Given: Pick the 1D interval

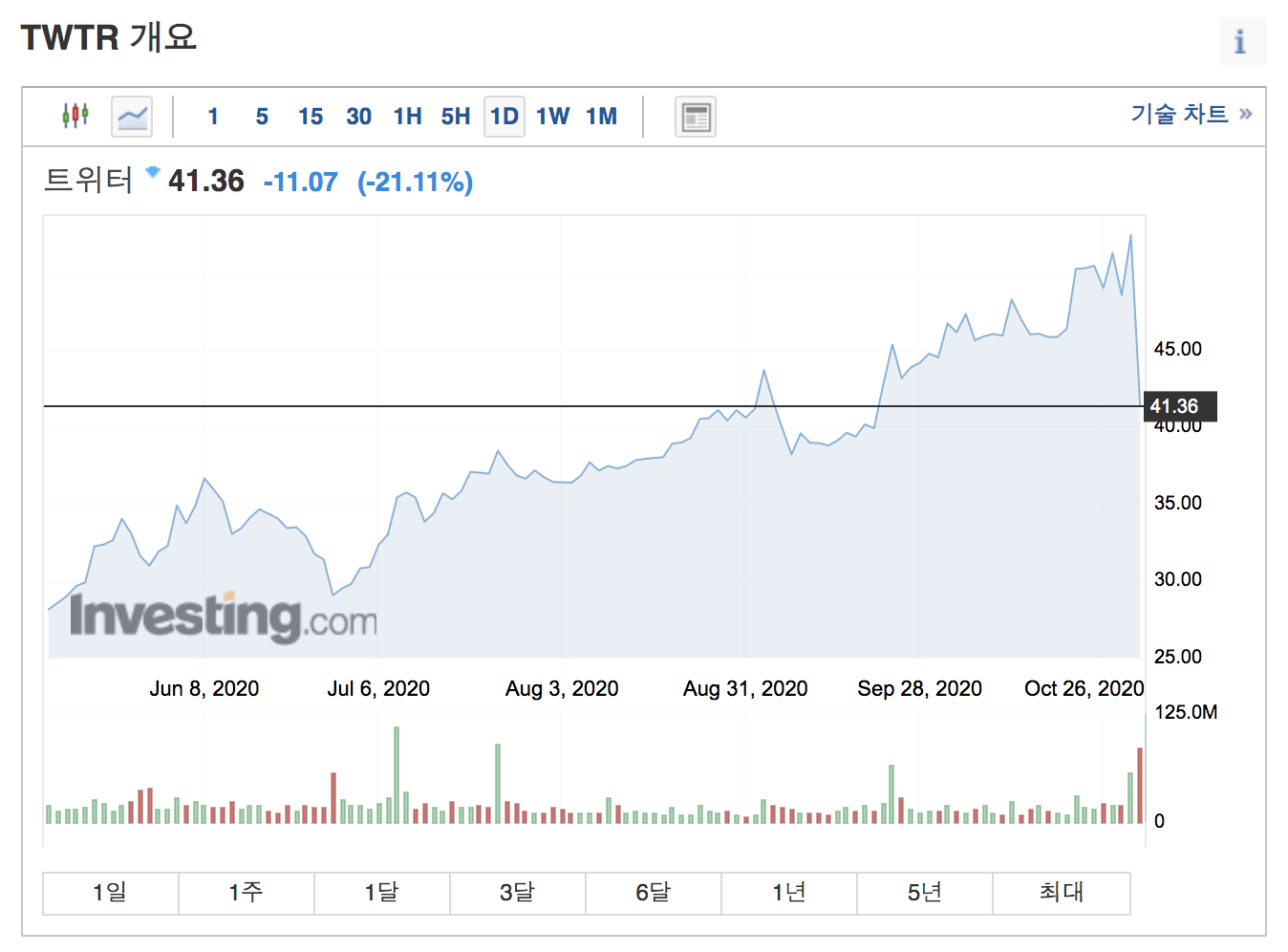Looking at the screenshot, I should pyautogui.click(x=504, y=117).
